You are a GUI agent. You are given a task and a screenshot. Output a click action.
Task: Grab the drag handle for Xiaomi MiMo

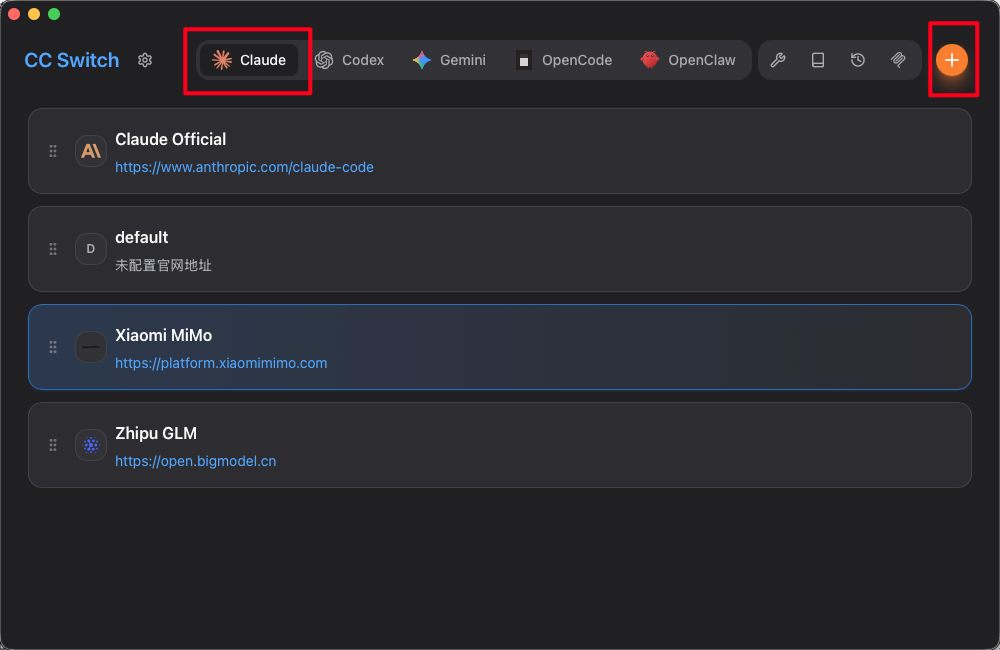(x=53, y=347)
